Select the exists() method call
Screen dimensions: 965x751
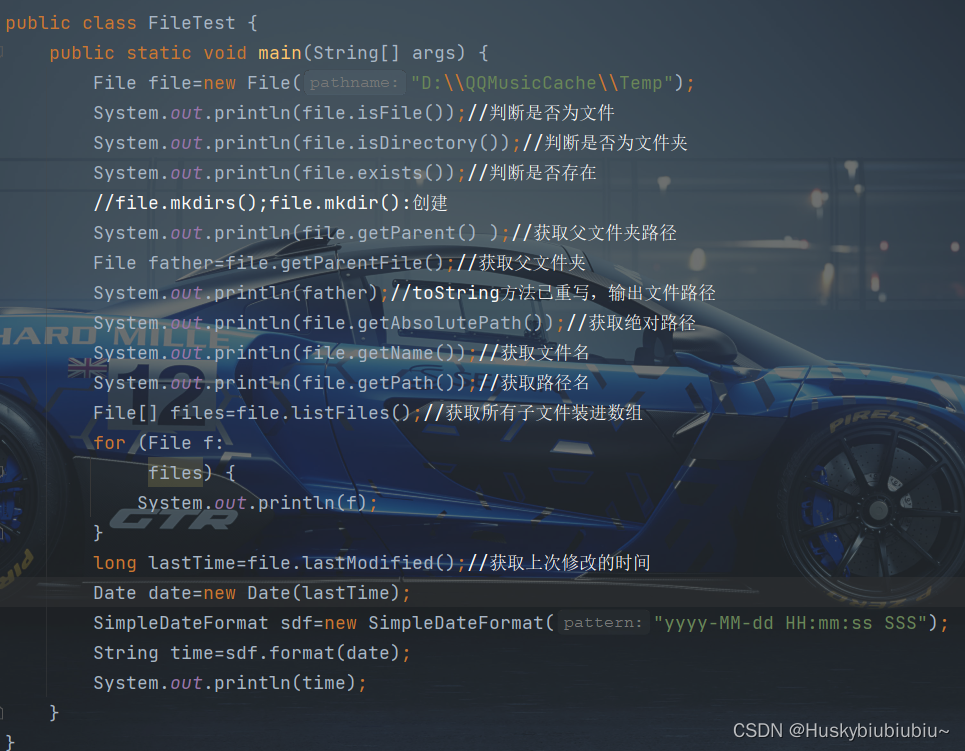(x=392, y=172)
